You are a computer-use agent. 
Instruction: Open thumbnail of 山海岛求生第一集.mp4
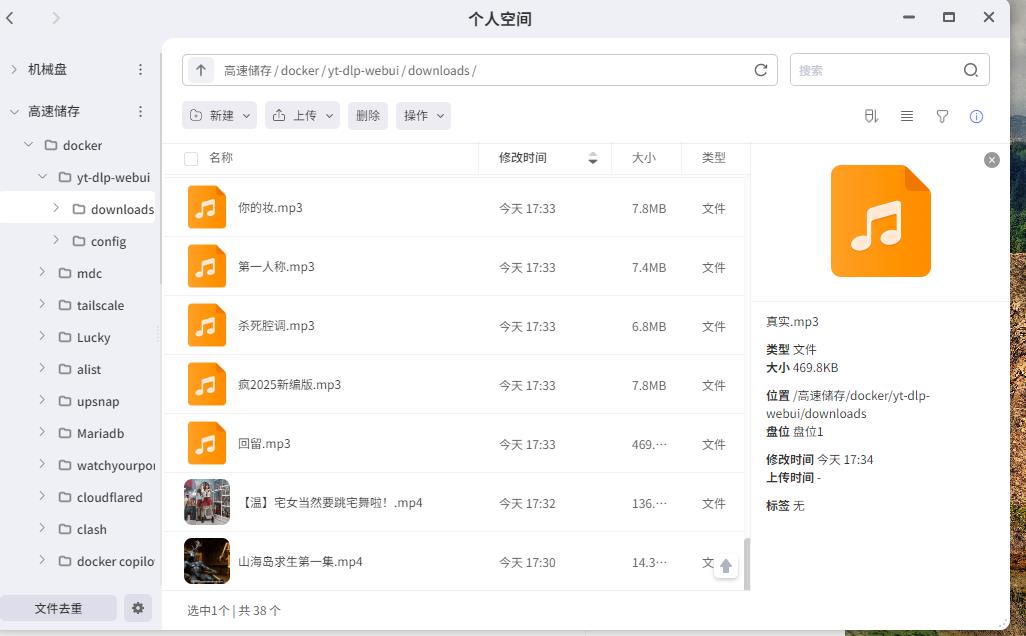[207, 561]
